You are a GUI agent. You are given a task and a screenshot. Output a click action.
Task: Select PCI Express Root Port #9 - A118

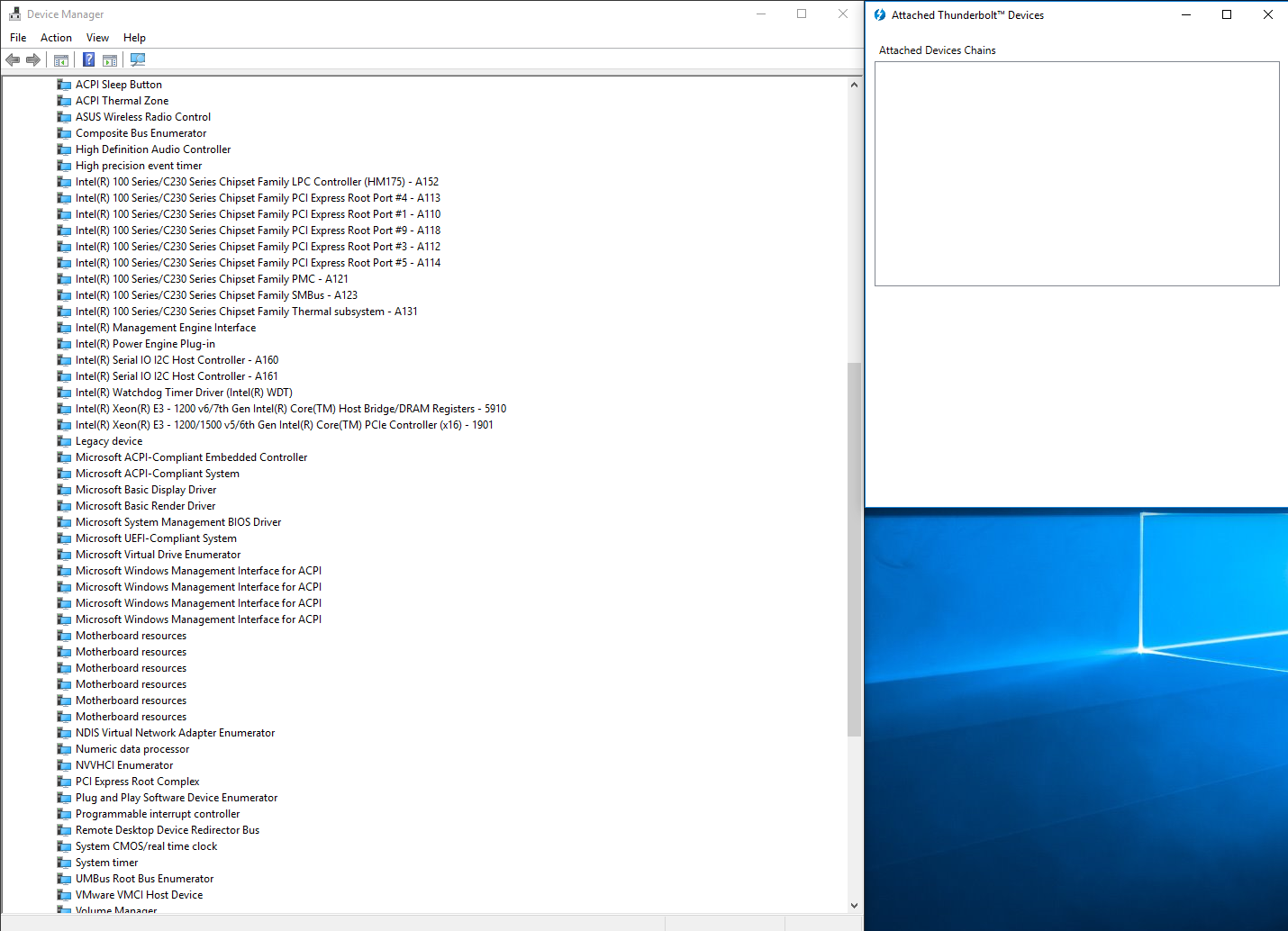[x=258, y=230]
